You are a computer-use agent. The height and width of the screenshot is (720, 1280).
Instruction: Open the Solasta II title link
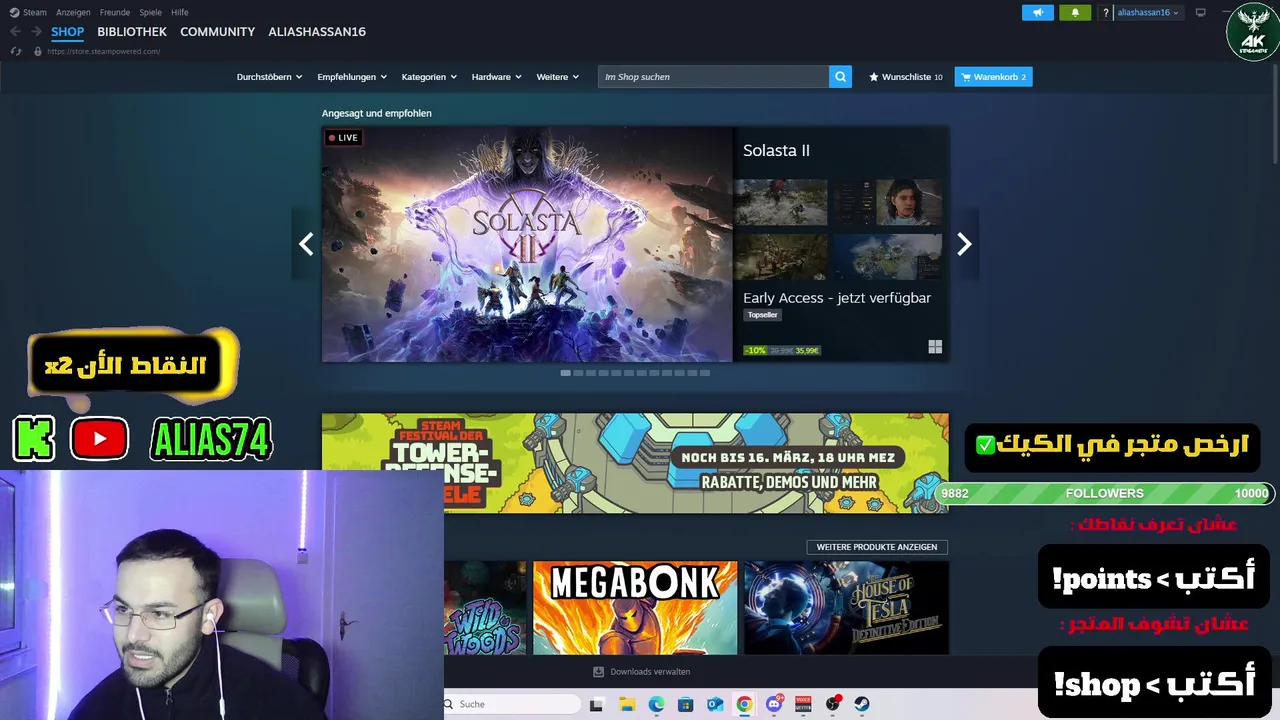coord(776,150)
